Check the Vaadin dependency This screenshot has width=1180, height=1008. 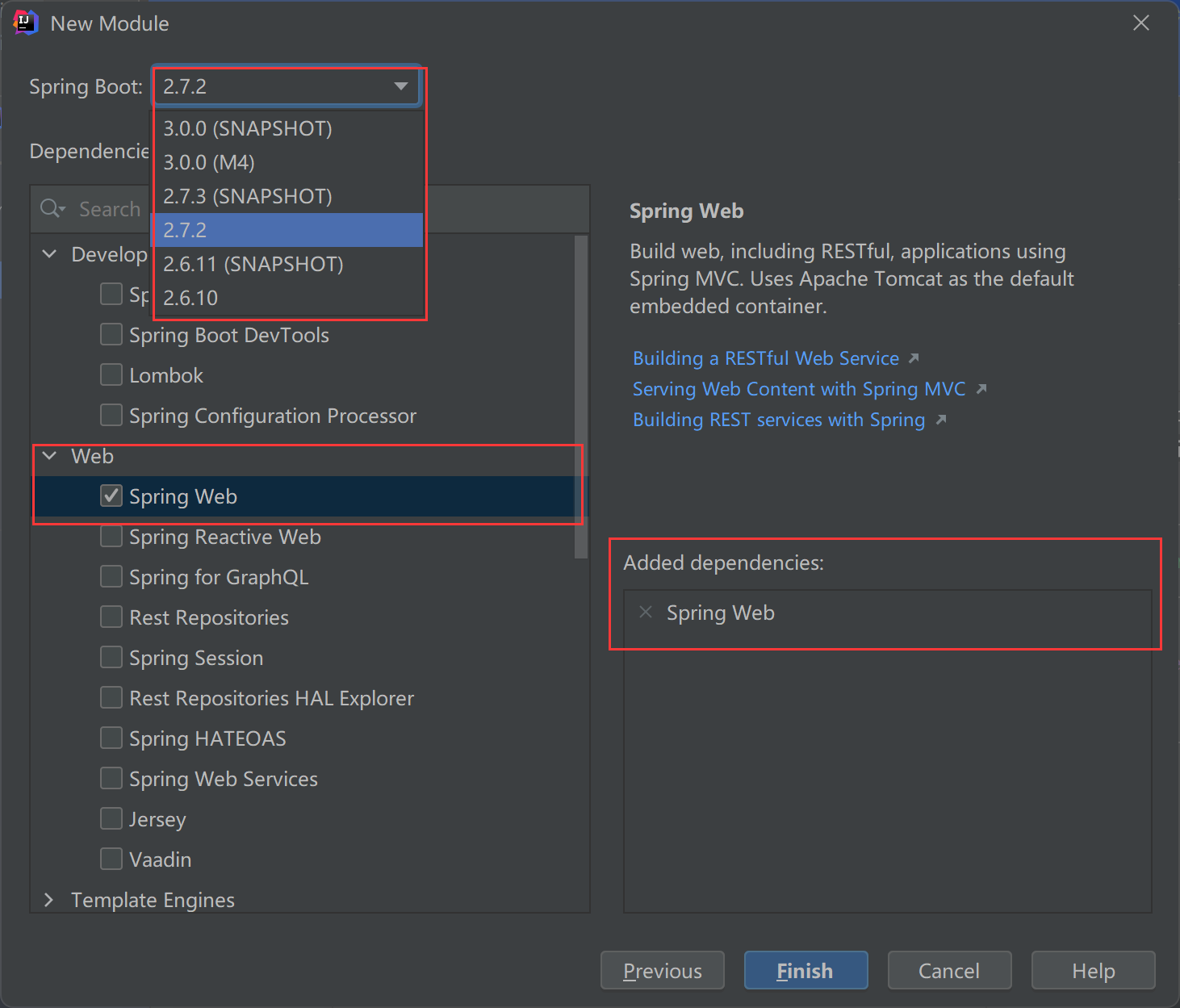click(111, 859)
